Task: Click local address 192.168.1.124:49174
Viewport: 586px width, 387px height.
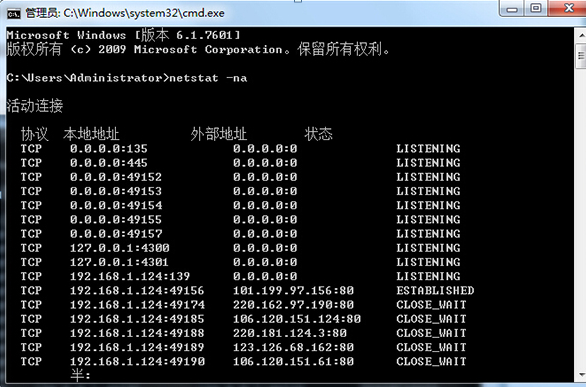Action: click(137, 305)
